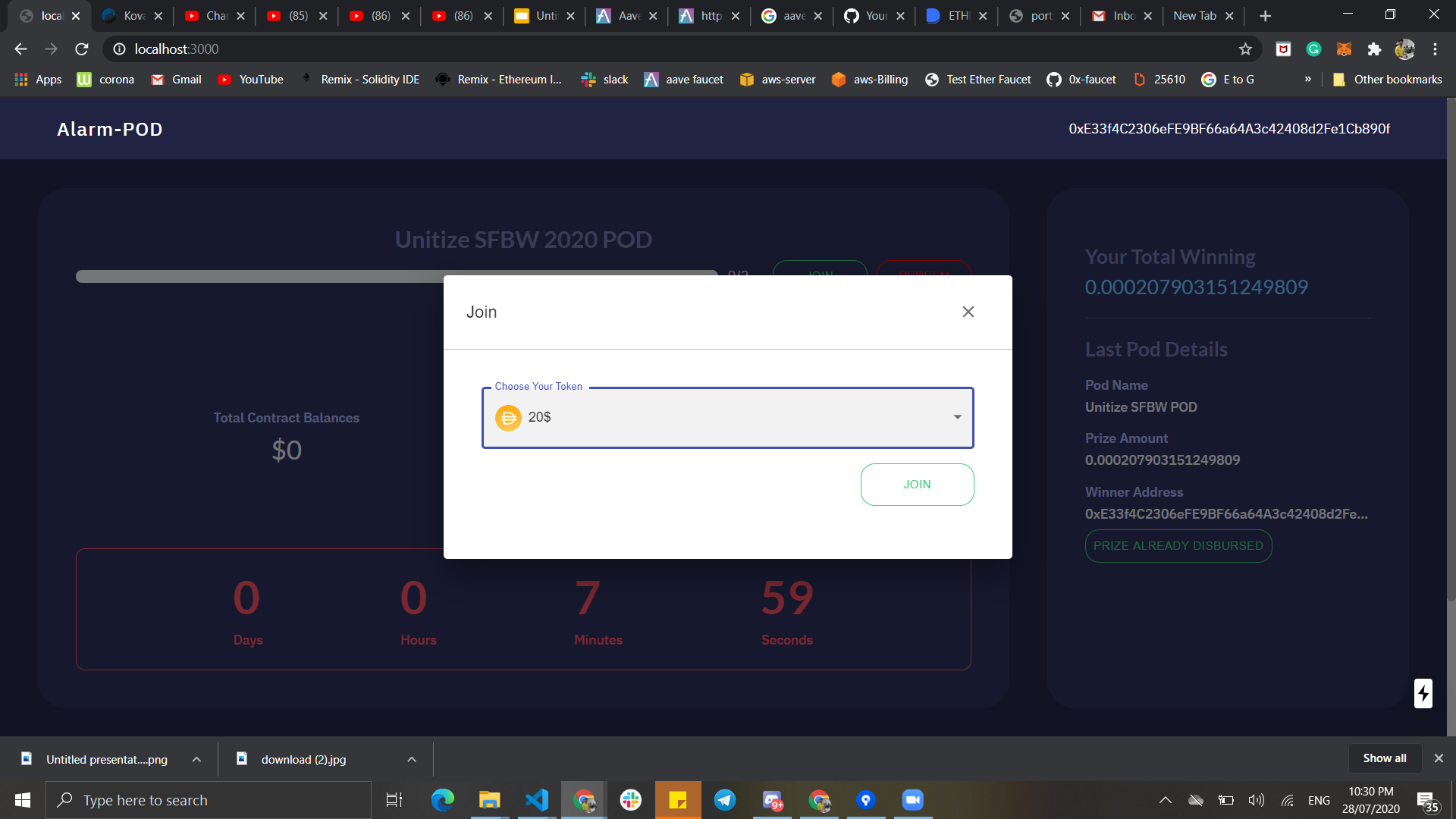Screen dimensions: 1456x819
Task: Click the JOIN button in the dialog
Action: click(917, 484)
